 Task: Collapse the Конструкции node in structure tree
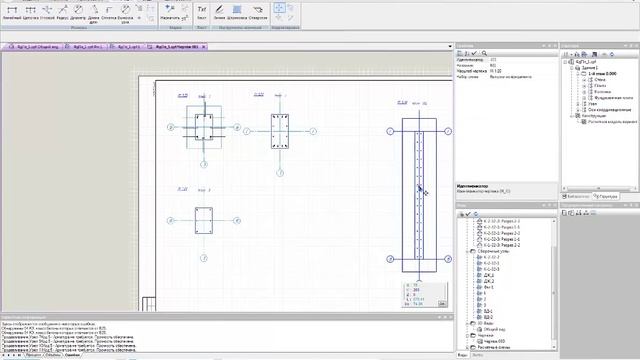point(572,116)
